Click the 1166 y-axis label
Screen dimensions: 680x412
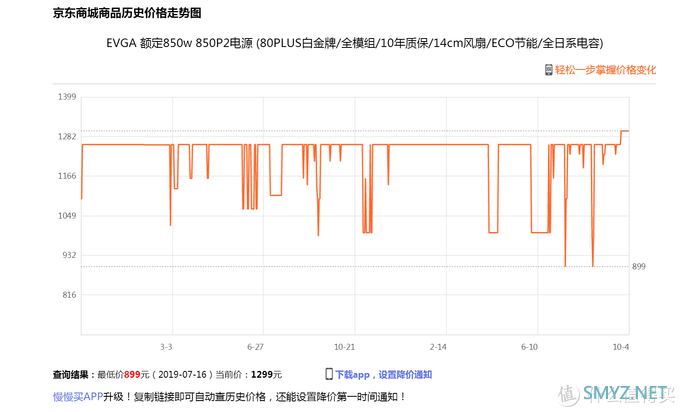pos(67,176)
